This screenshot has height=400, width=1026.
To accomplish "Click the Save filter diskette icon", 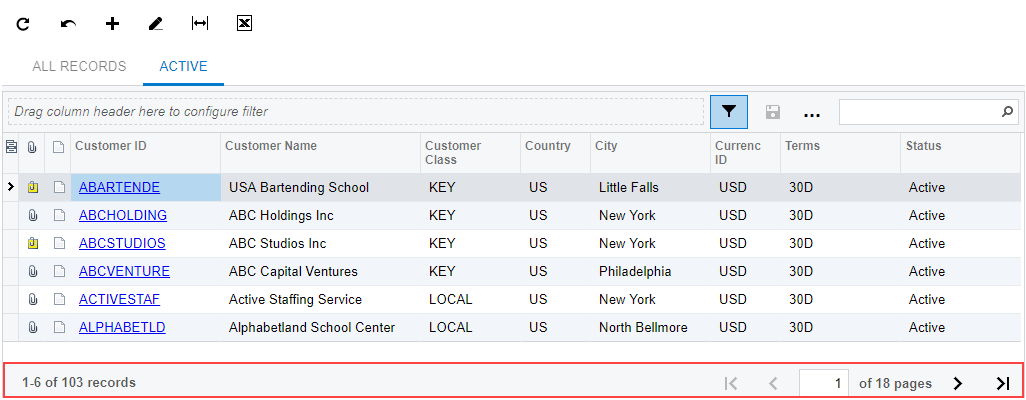I will click(x=773, y=112).
